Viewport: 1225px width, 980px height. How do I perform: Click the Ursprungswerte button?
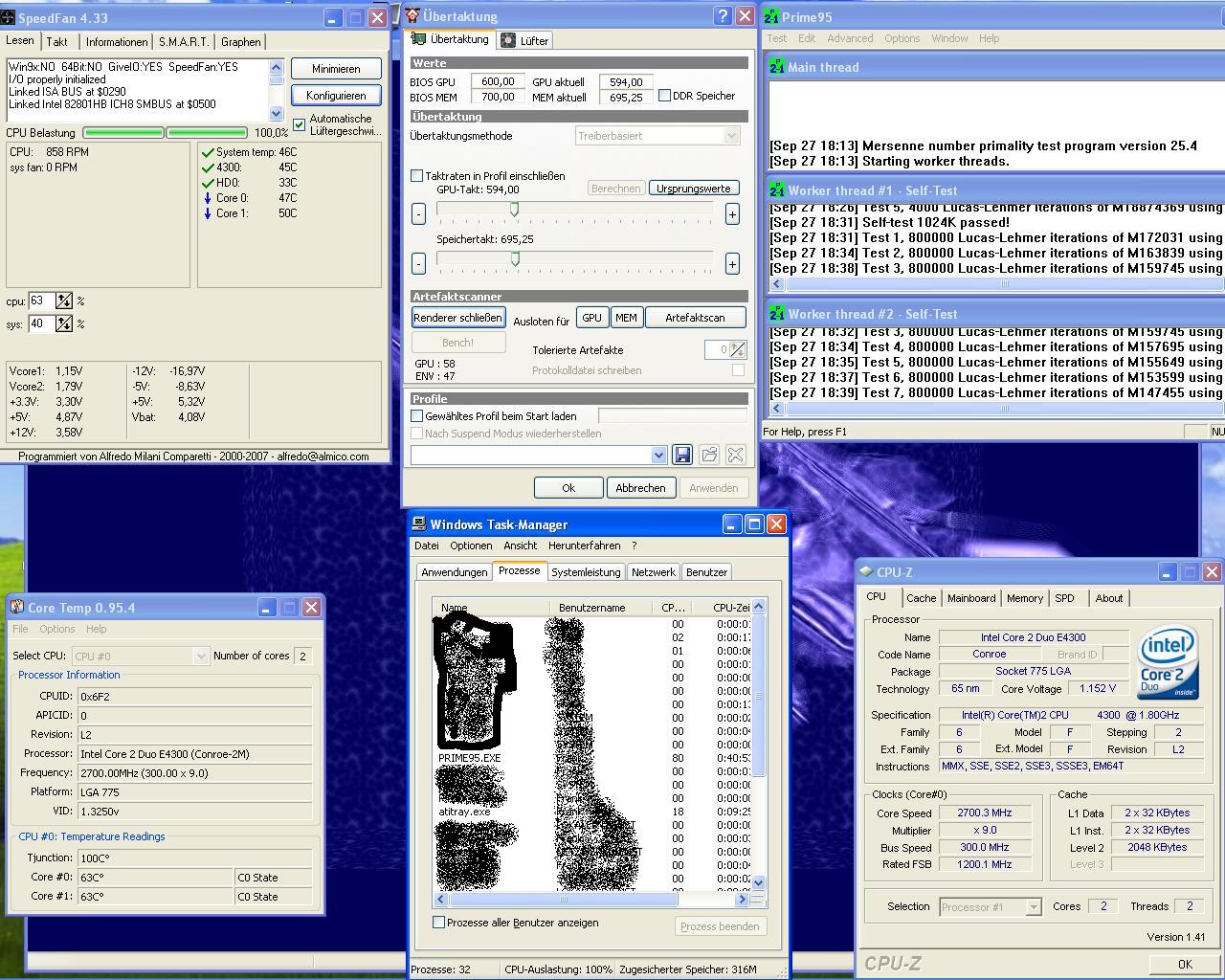(x=694, y=189)
